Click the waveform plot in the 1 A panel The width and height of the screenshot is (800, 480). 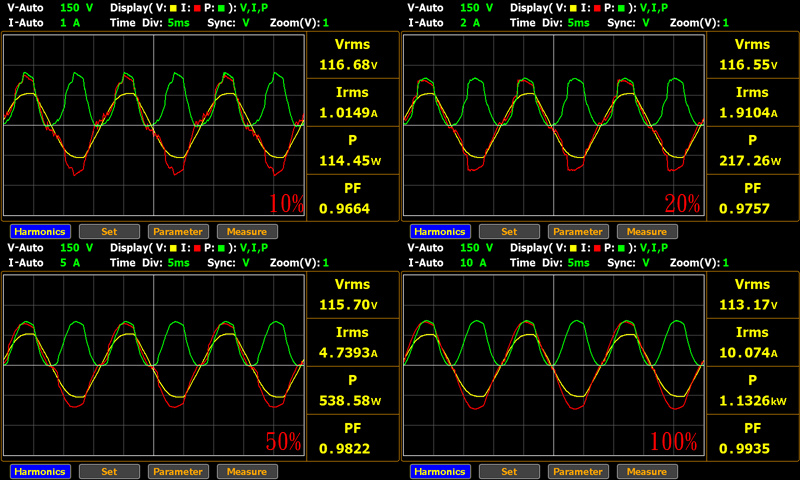(x=154, y=125)
